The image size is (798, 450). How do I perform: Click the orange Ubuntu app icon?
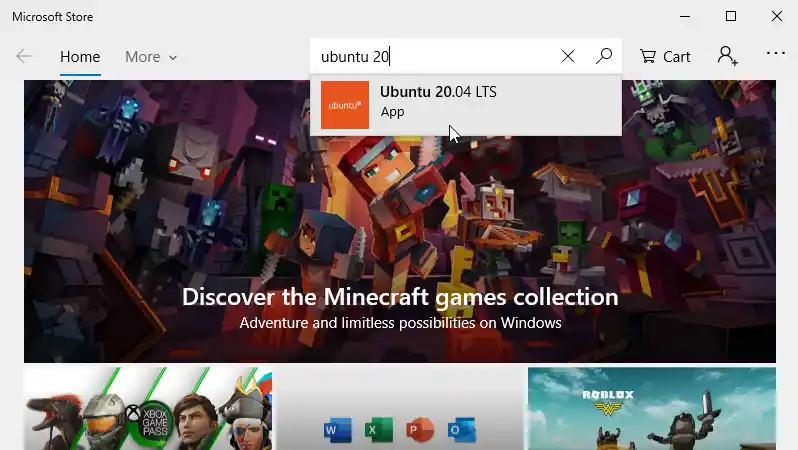[x=345, y=105]
